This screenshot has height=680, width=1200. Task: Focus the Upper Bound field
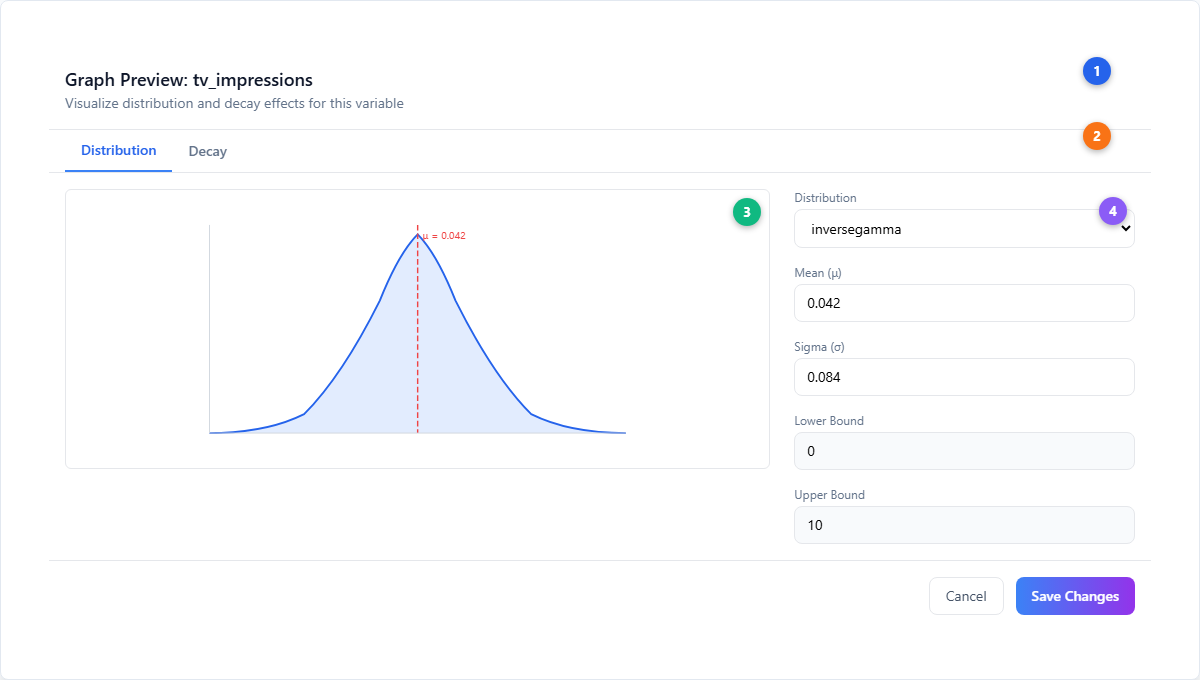point(964,525)
